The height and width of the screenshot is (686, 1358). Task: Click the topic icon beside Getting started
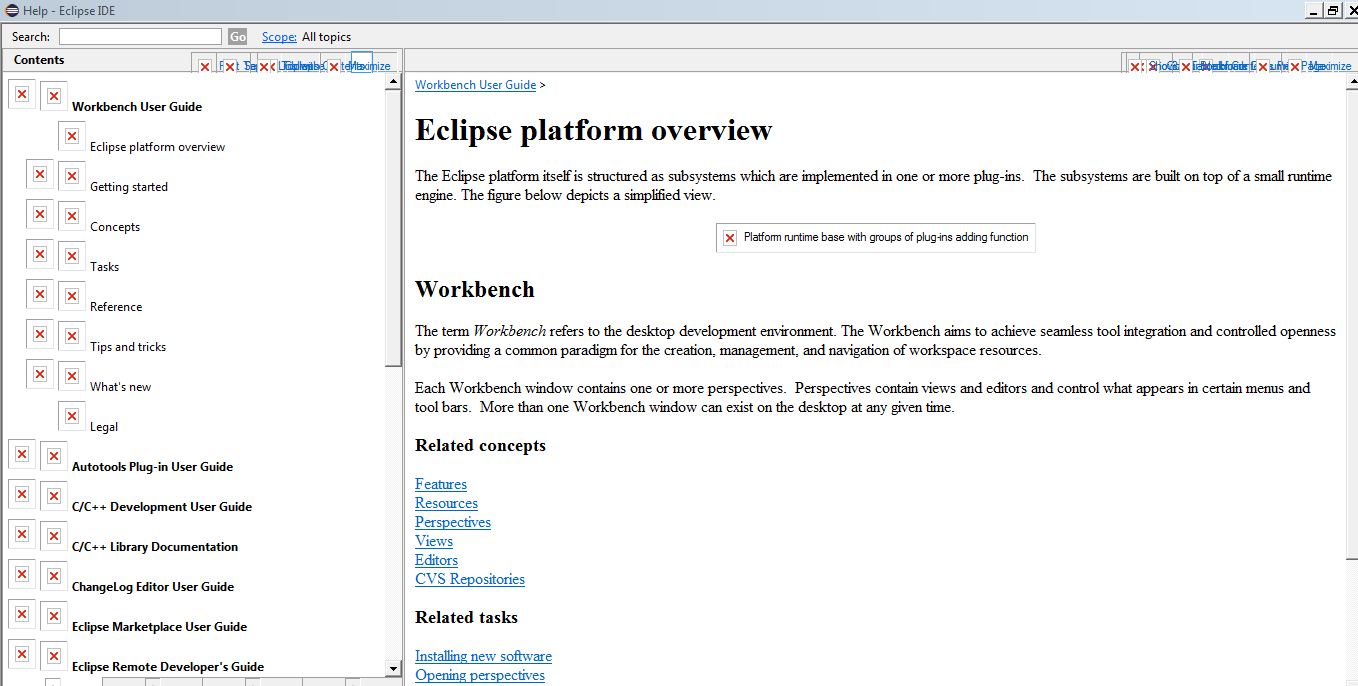point(72,176)
